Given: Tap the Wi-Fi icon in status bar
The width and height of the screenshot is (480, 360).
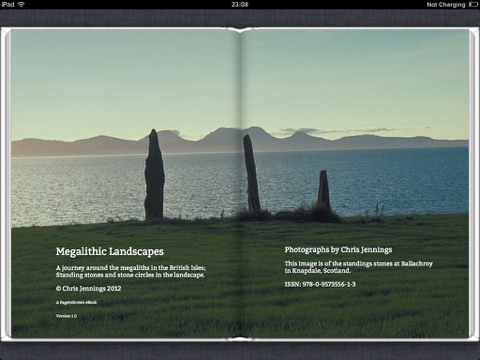Looking at the screenshot, I should (21, 4).
